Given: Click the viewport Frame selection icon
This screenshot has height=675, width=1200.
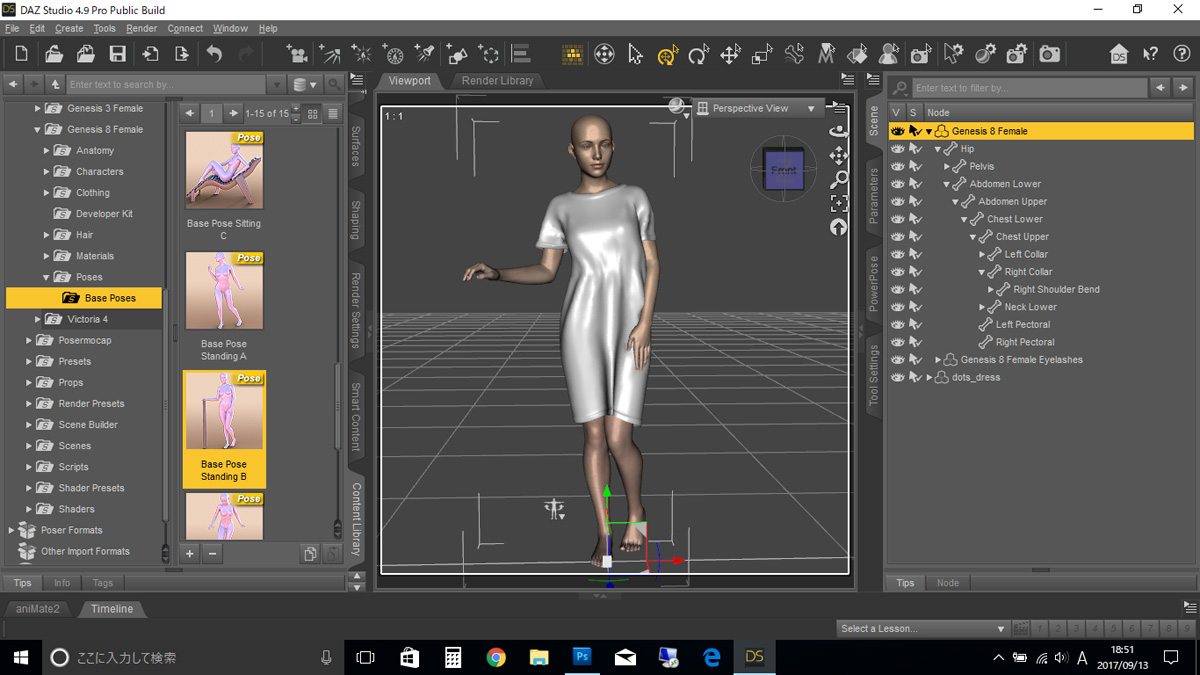Looking at the screenshot, I should tap(838, 204).
